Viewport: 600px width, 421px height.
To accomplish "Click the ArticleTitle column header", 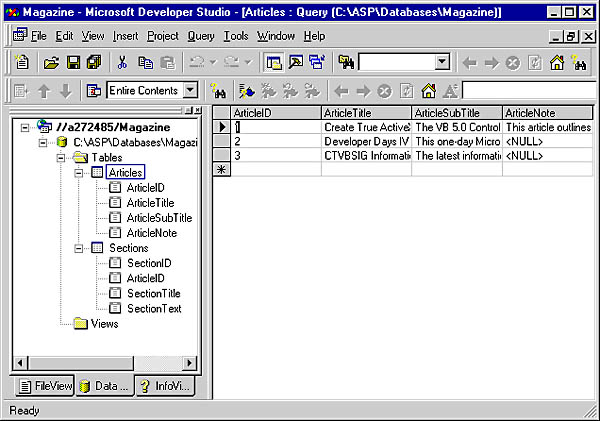I will pyautogui.click(x=366, y=113).
